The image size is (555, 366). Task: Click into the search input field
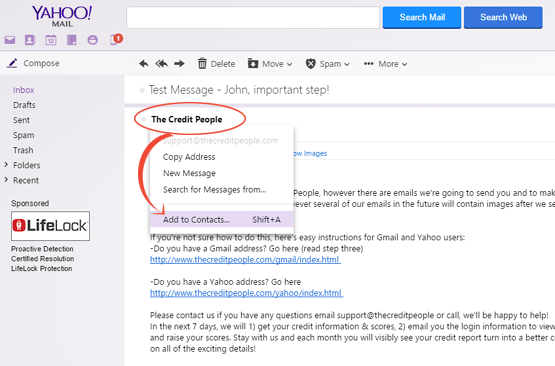coord(253,17)
